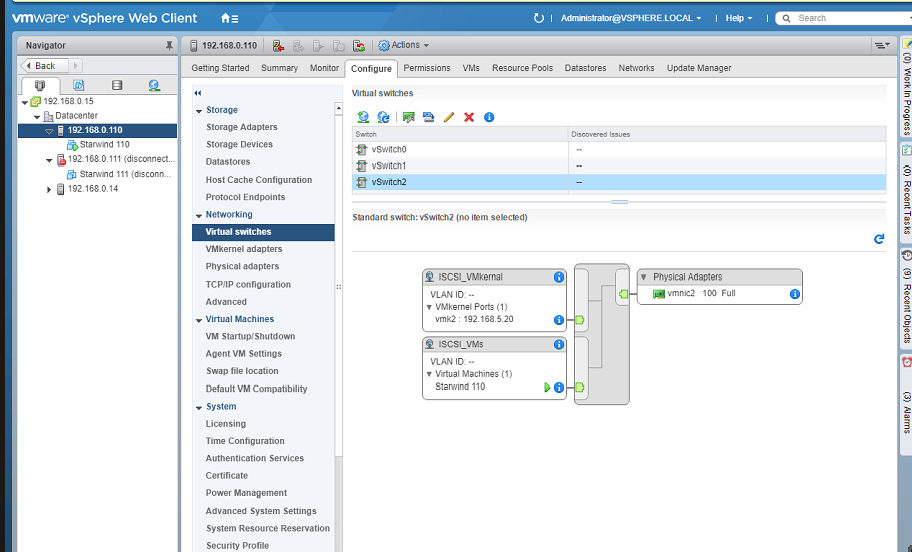Collapse the Configure side menu with double-arrow
Screen dimensions: 912x552
point(198,93)
